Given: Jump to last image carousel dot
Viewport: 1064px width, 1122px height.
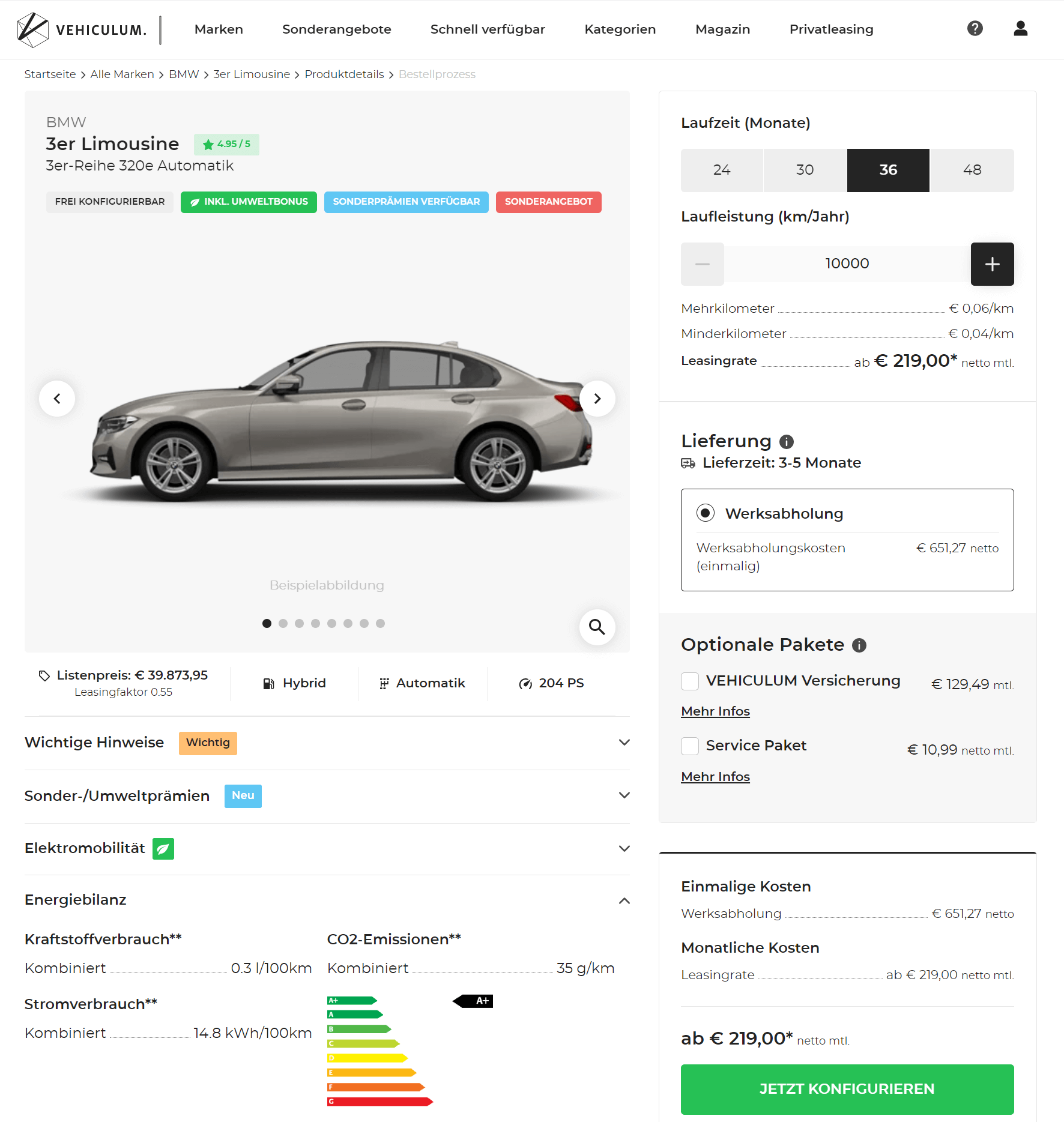Looking at the screenshot, I should [380, 624].
